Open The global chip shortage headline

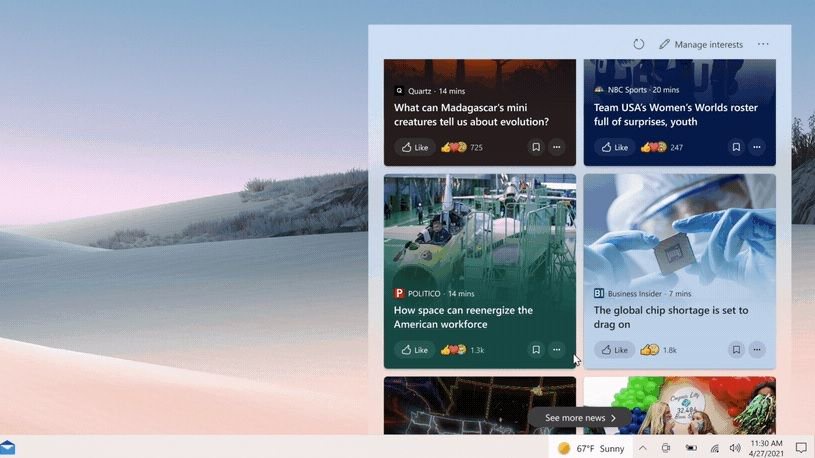click(671, 317)
